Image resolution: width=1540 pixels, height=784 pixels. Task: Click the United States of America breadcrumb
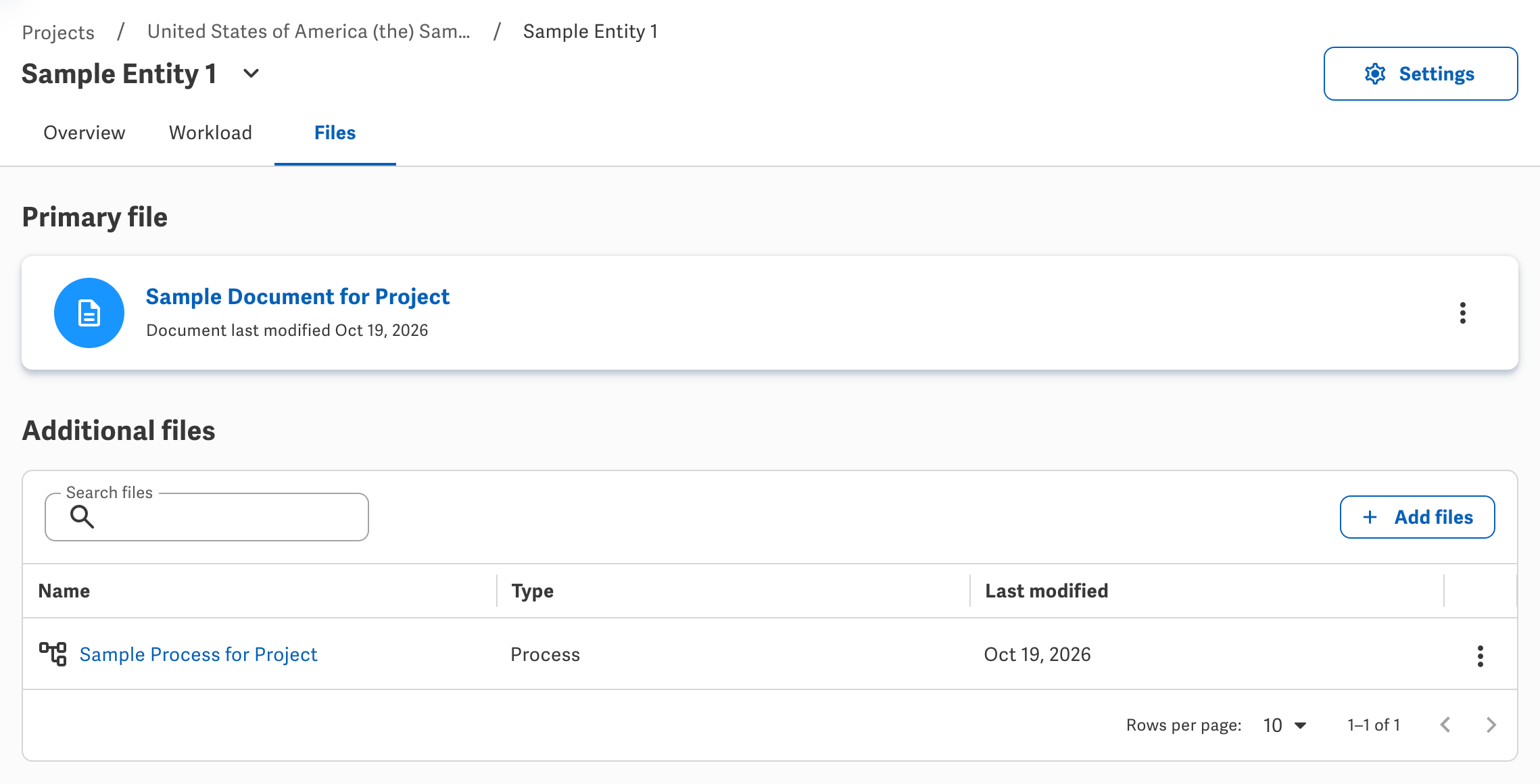click(x=309, y=31)
